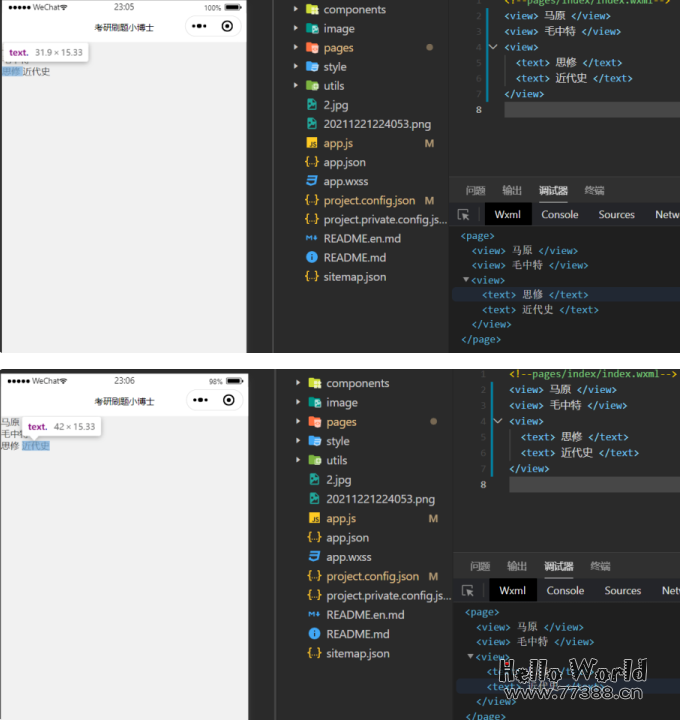The width and height of the screenshot is (680, 723).
Task: Switch to Console tab in the upper debugger
Action: point(560,215)
